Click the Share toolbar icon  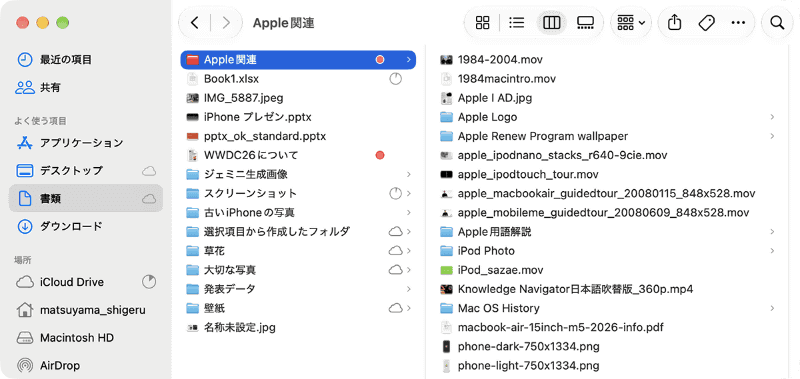coord(674,22)
